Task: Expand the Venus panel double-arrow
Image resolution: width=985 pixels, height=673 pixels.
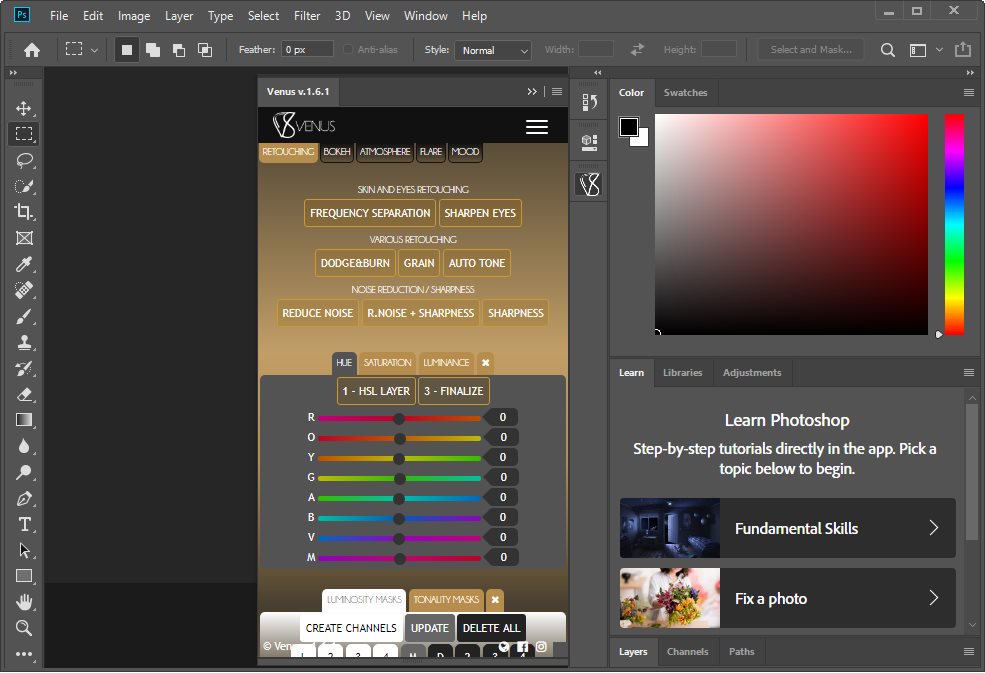Action: click(x=532, y=92)
